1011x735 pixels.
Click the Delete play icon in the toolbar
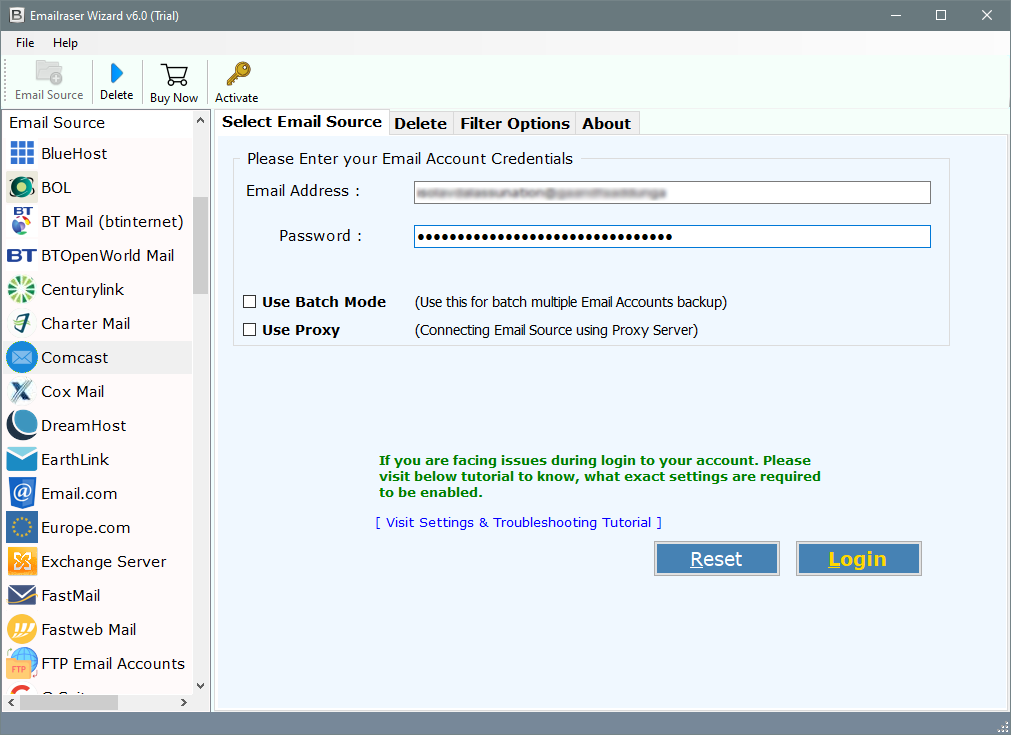[x=117, y=73]
